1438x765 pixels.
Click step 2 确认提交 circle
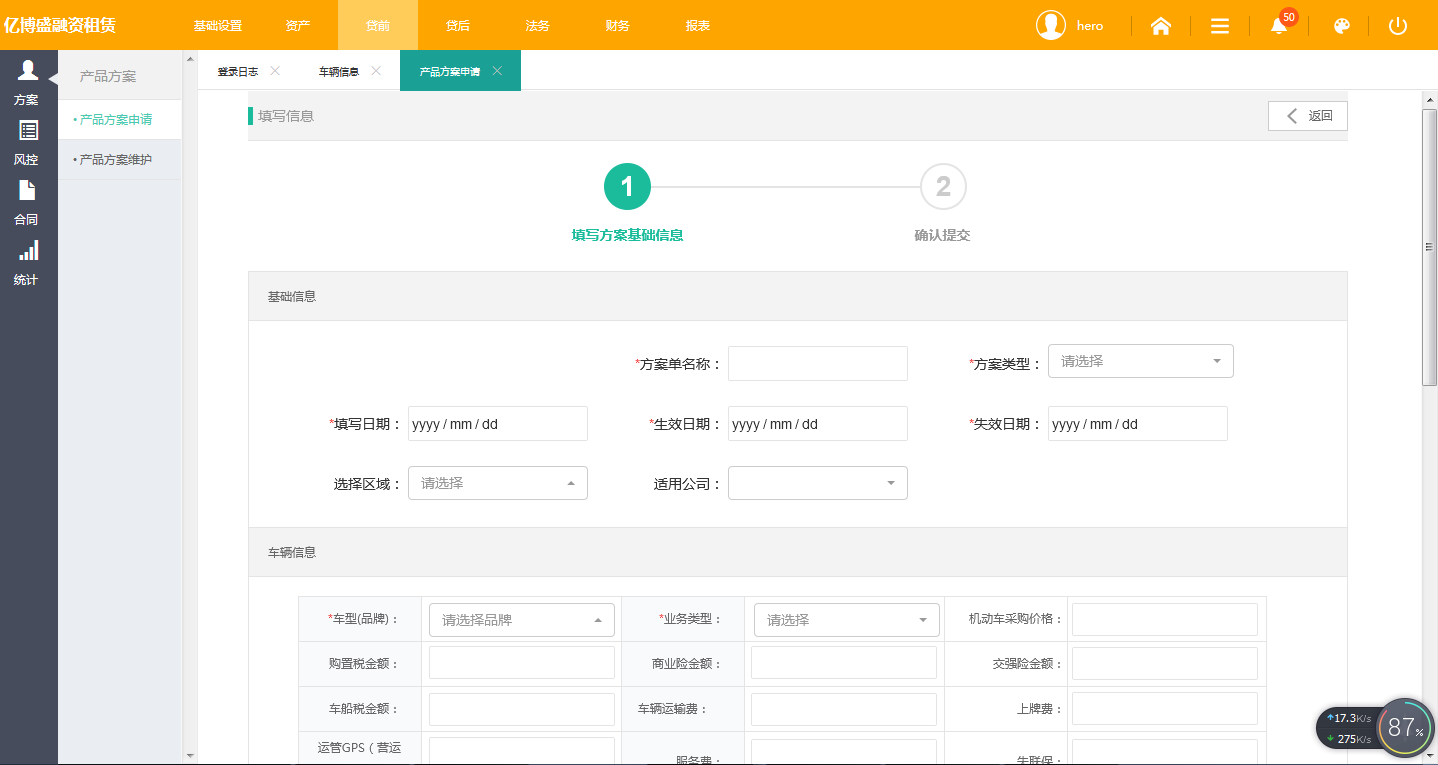pos(943,187)
